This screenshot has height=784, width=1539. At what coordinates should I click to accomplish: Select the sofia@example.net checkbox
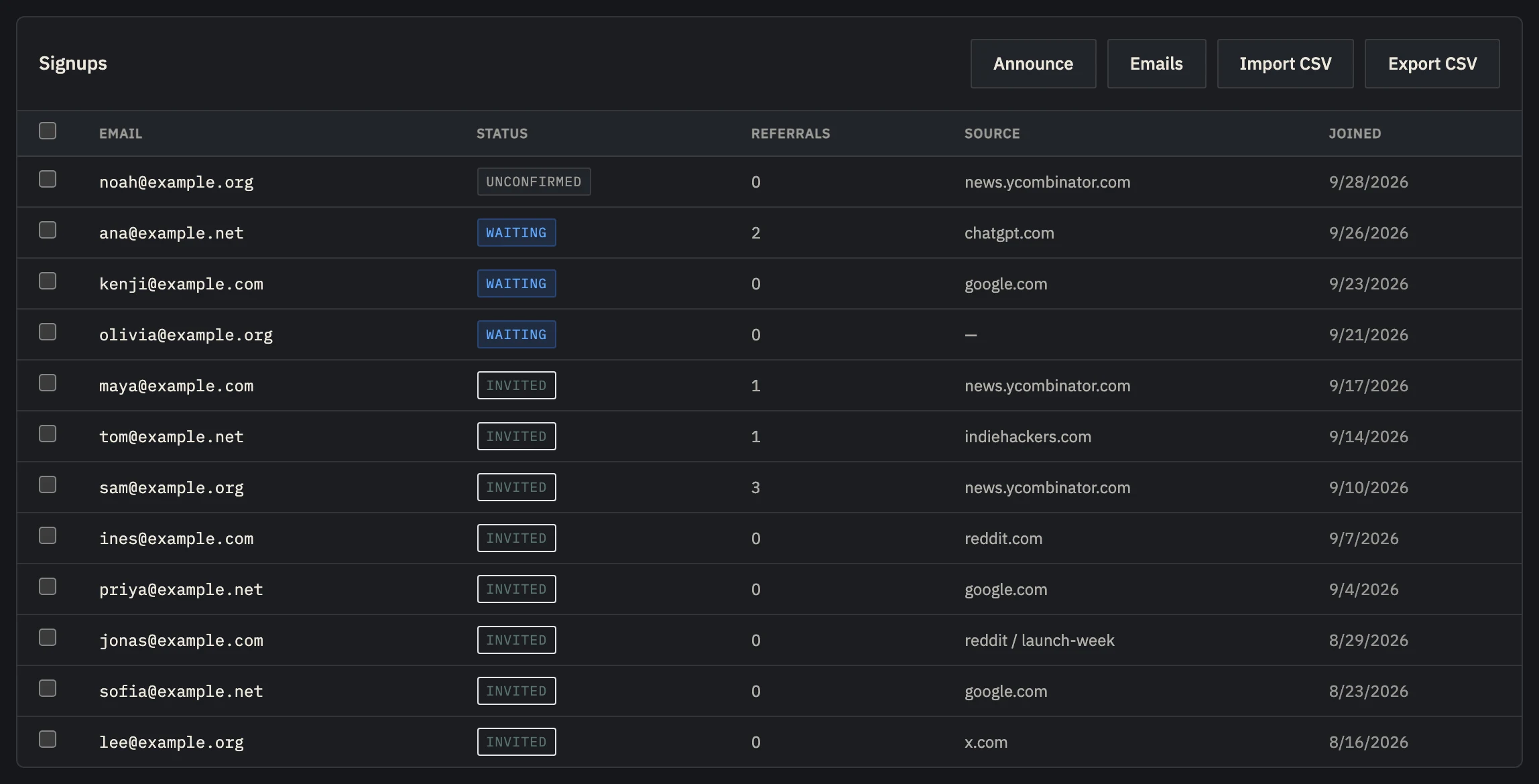[48, 688]
